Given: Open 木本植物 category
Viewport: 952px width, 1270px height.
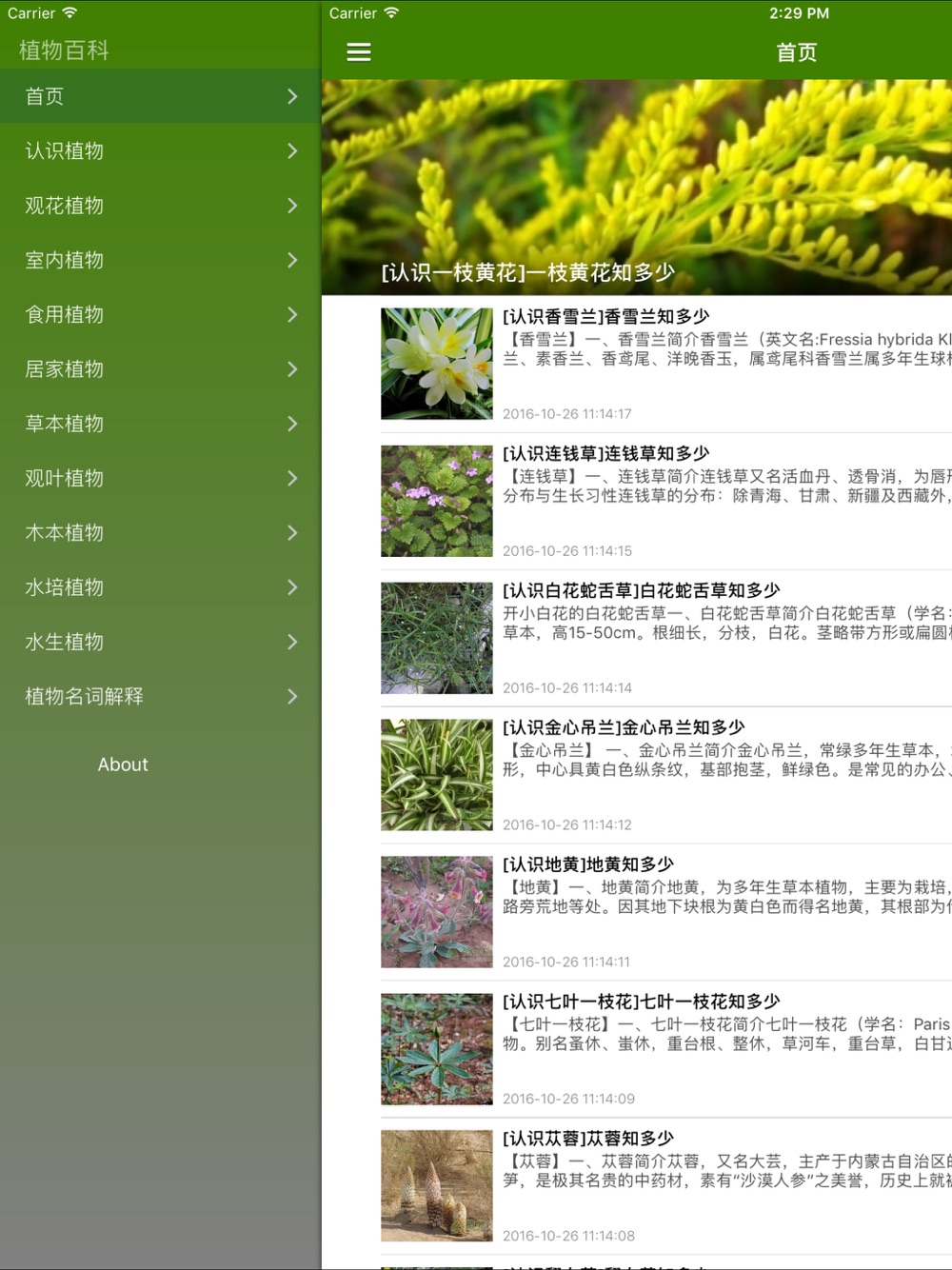Looking at the screenshot, I should (160, 533).
